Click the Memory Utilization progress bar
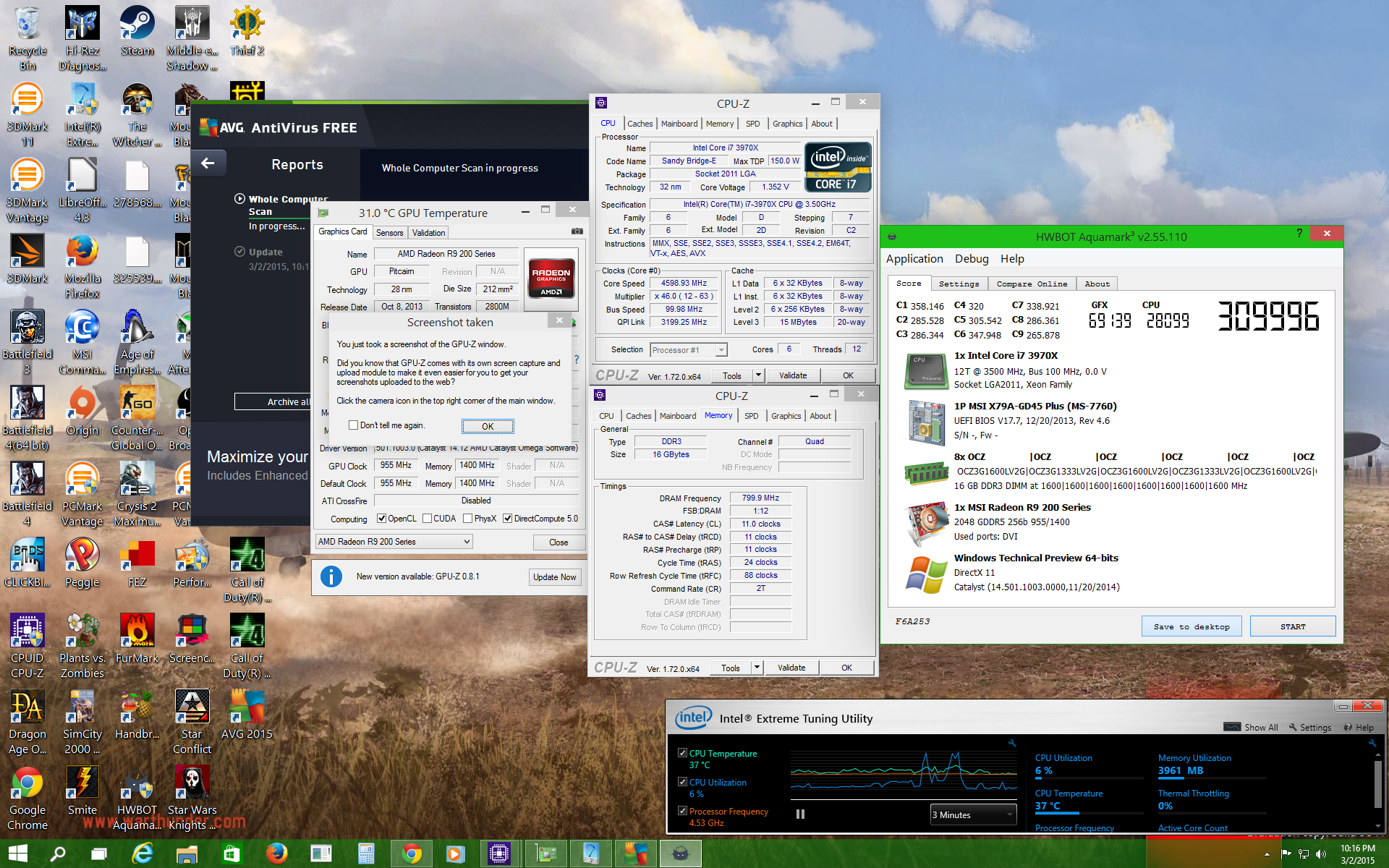This screenshot has height=868, width=1389. [1212, 778]
